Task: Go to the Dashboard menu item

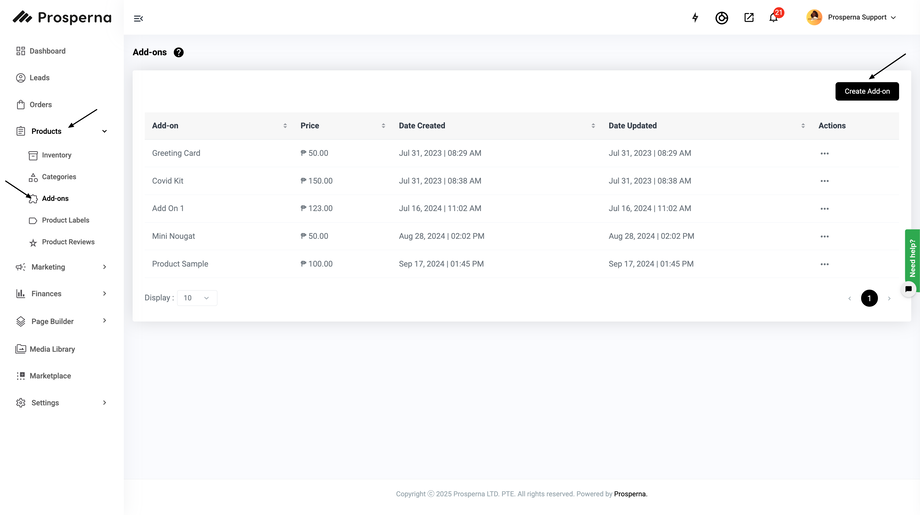Action: (x=47, y=51)
